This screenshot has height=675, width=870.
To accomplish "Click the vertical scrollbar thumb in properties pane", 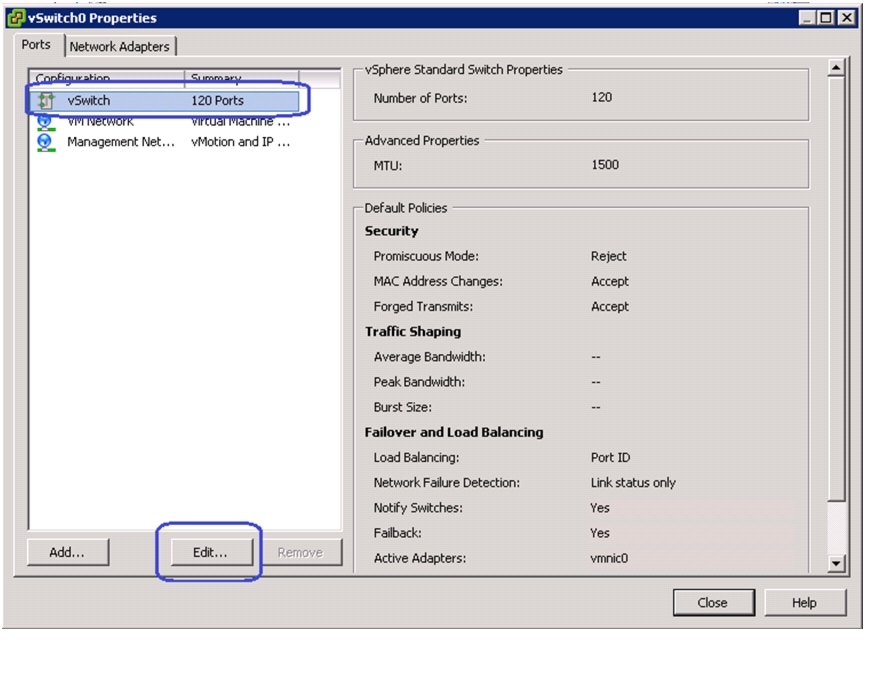I will pyautogui.click(x=836, y=289).
